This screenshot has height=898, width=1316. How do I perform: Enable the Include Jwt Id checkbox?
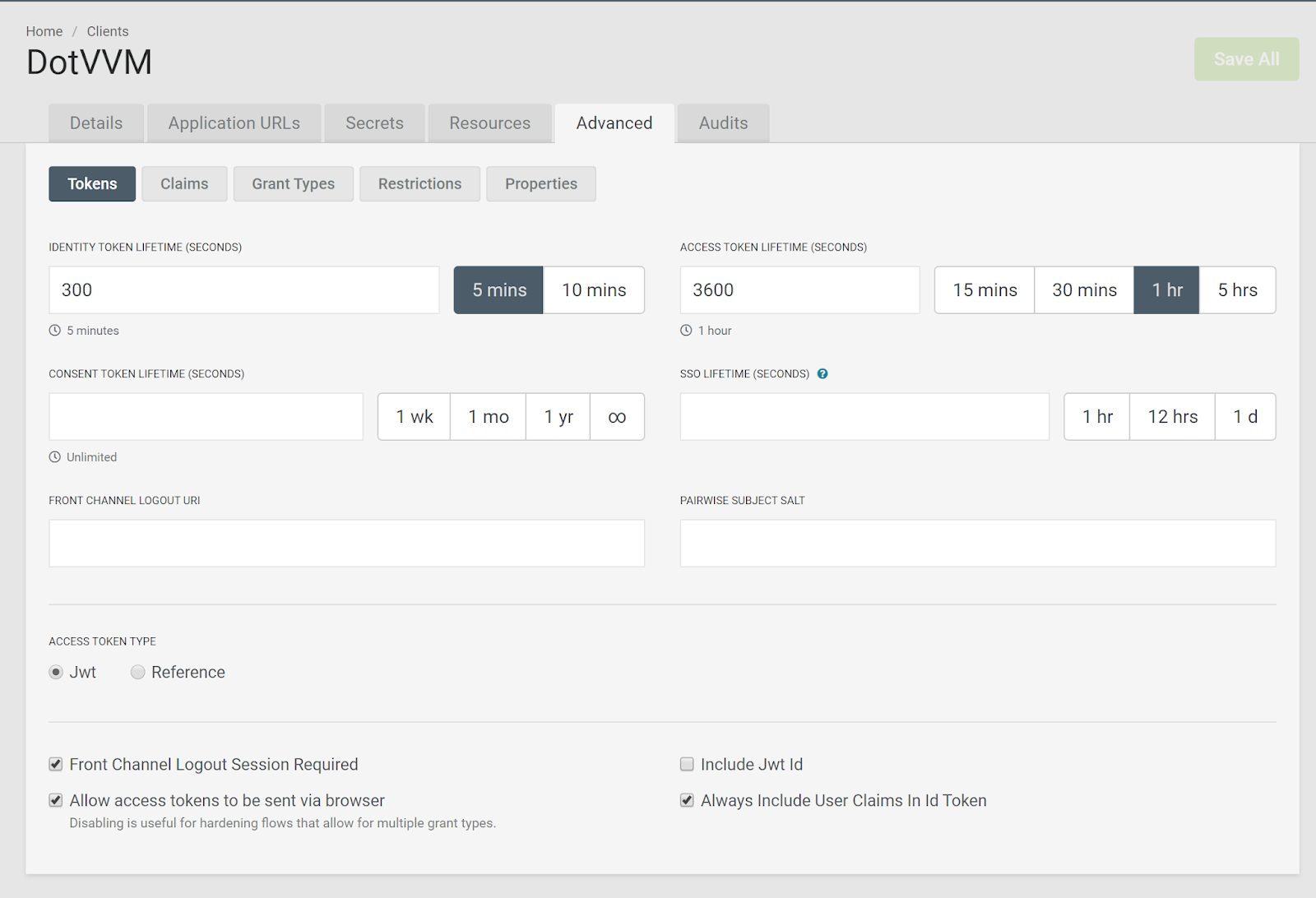687,765
